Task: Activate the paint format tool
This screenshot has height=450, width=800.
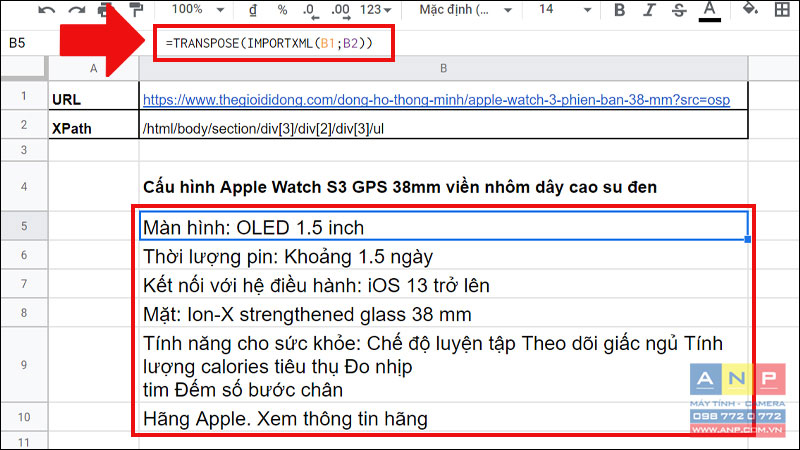Action: [136, 9]
